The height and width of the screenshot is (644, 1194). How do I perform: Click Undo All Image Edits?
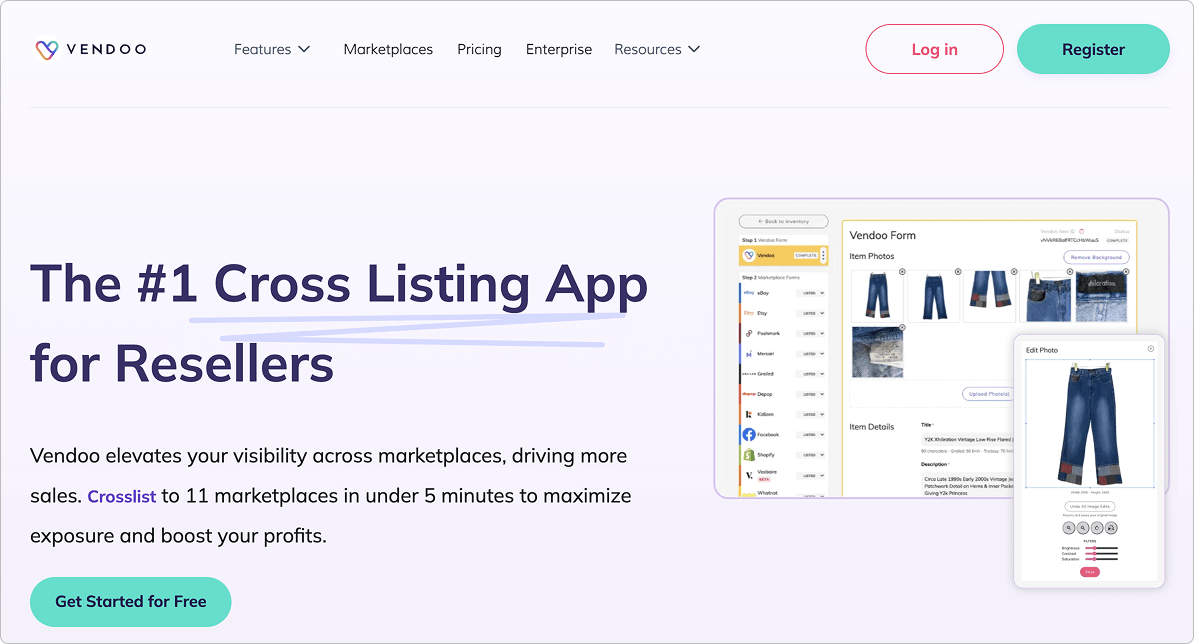point(1090,506)
